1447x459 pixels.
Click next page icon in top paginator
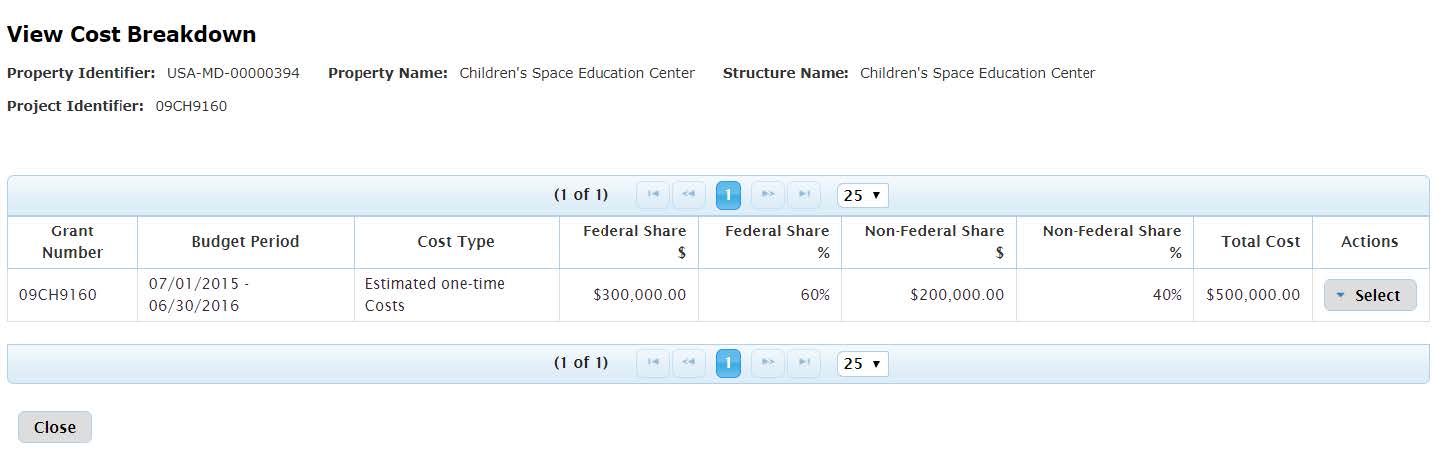click(x=767, y=195)
